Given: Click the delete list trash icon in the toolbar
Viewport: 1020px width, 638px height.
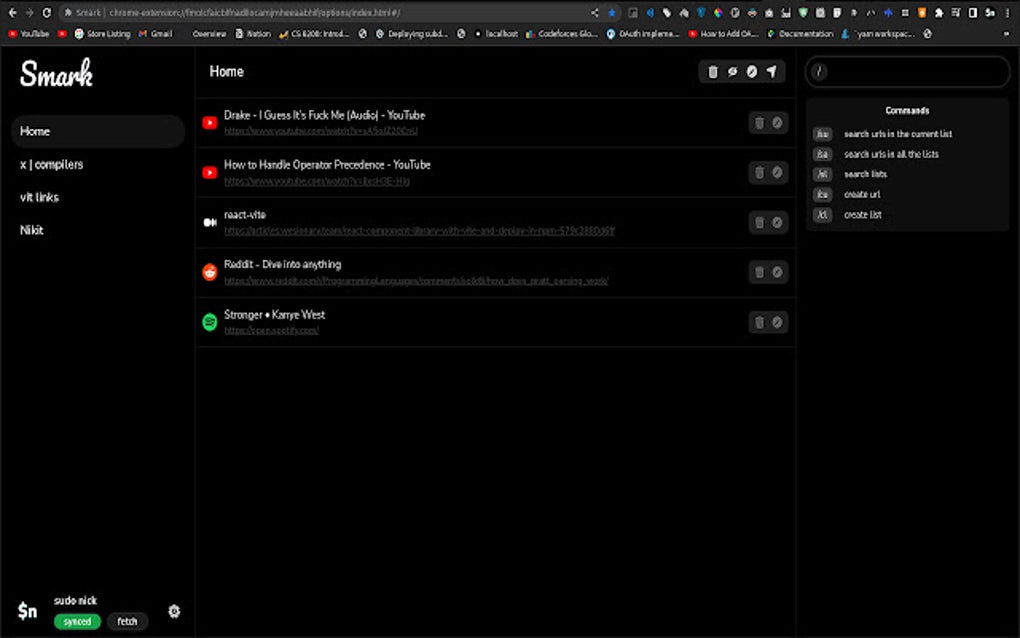Looking at the screenshot, I should [x=712, y=72].
